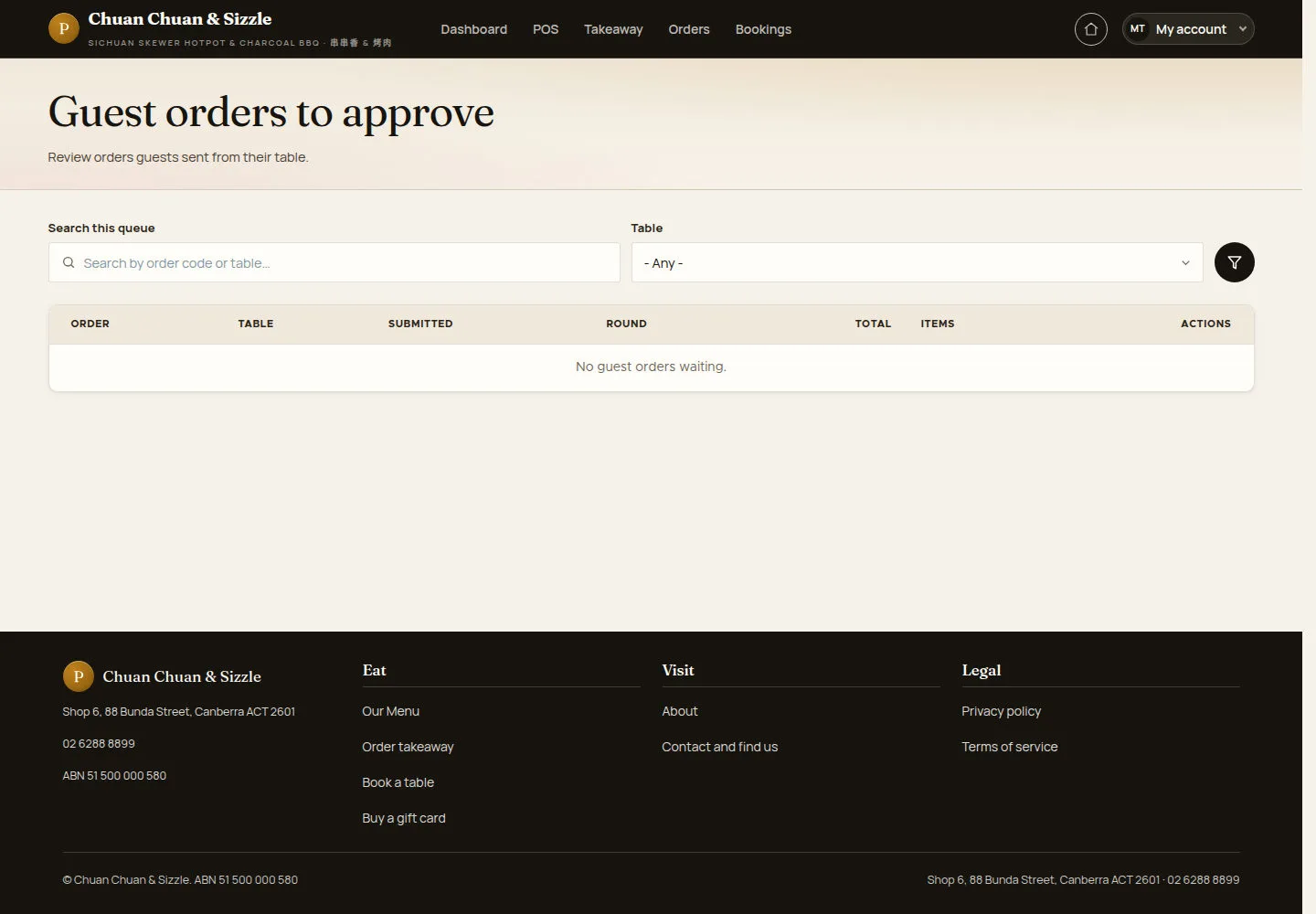Open the Terms of service link
This screenshot has height=914, width=1316.
coord(1009,747)
